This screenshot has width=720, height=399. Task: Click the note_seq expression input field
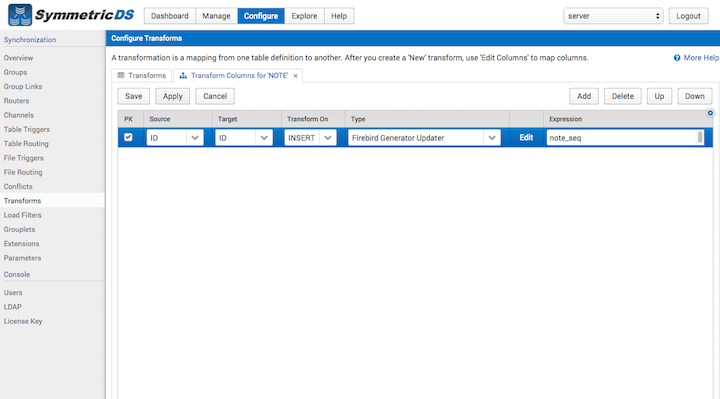[x=622, y=138]
